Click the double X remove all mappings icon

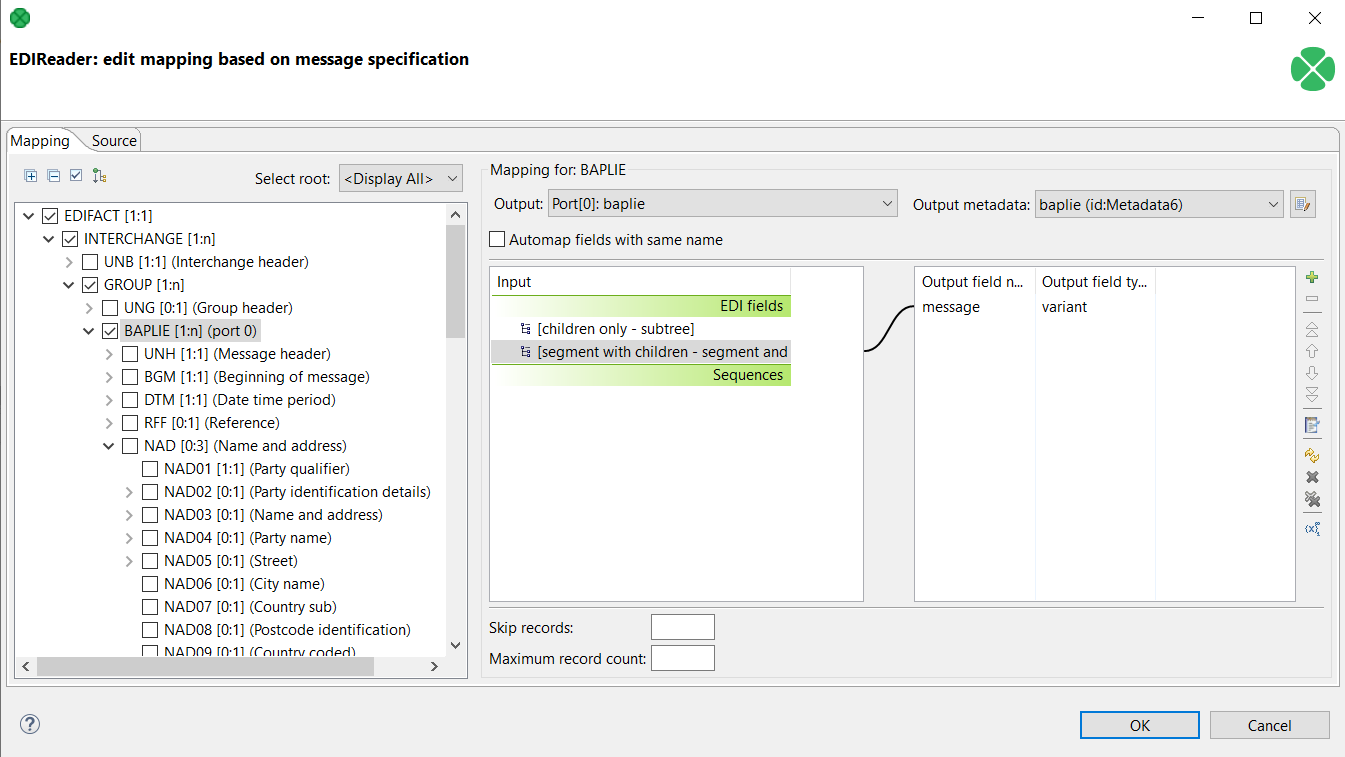pos(1312,500)
